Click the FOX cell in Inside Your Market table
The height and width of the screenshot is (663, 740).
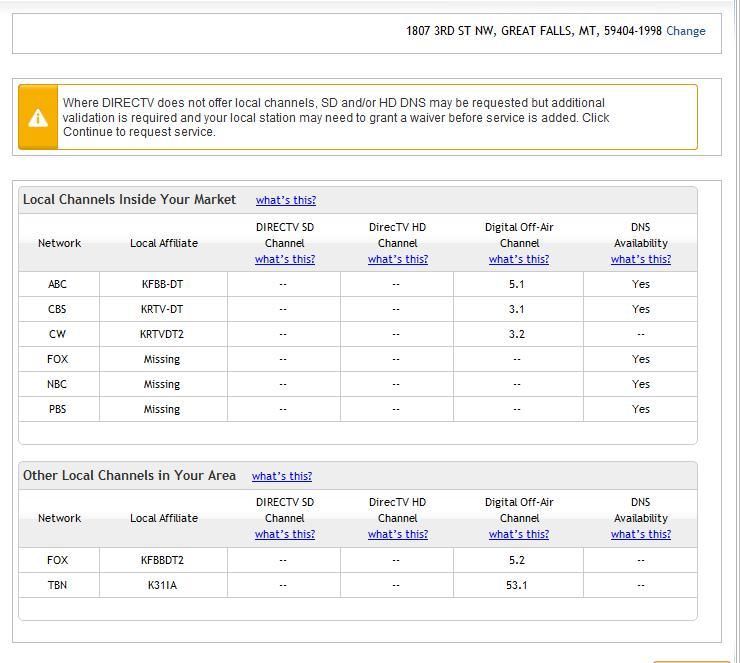tap(58, 360)
